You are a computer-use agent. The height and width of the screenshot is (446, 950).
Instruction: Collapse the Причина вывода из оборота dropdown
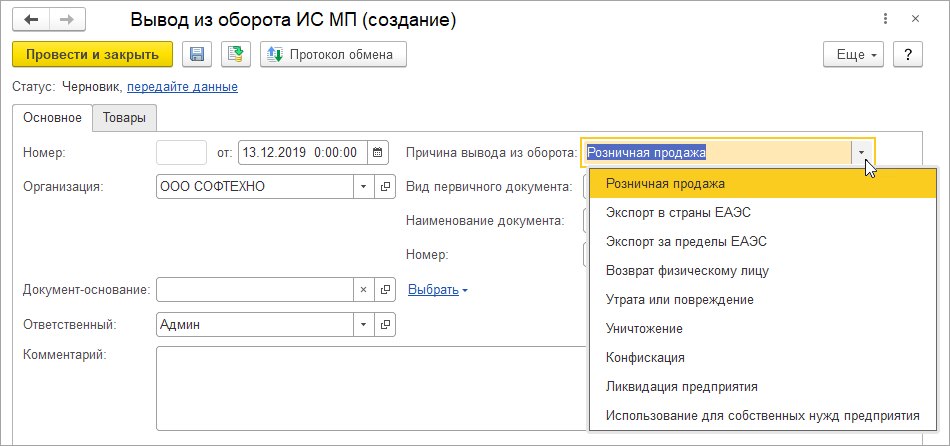(x=861, y=153)
